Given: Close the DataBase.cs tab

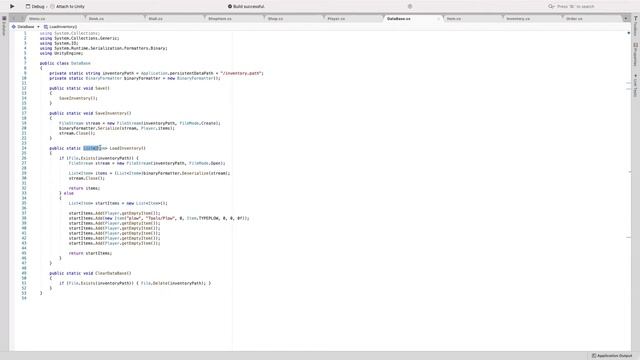Looking at the screenshot, I should (439, 19).
